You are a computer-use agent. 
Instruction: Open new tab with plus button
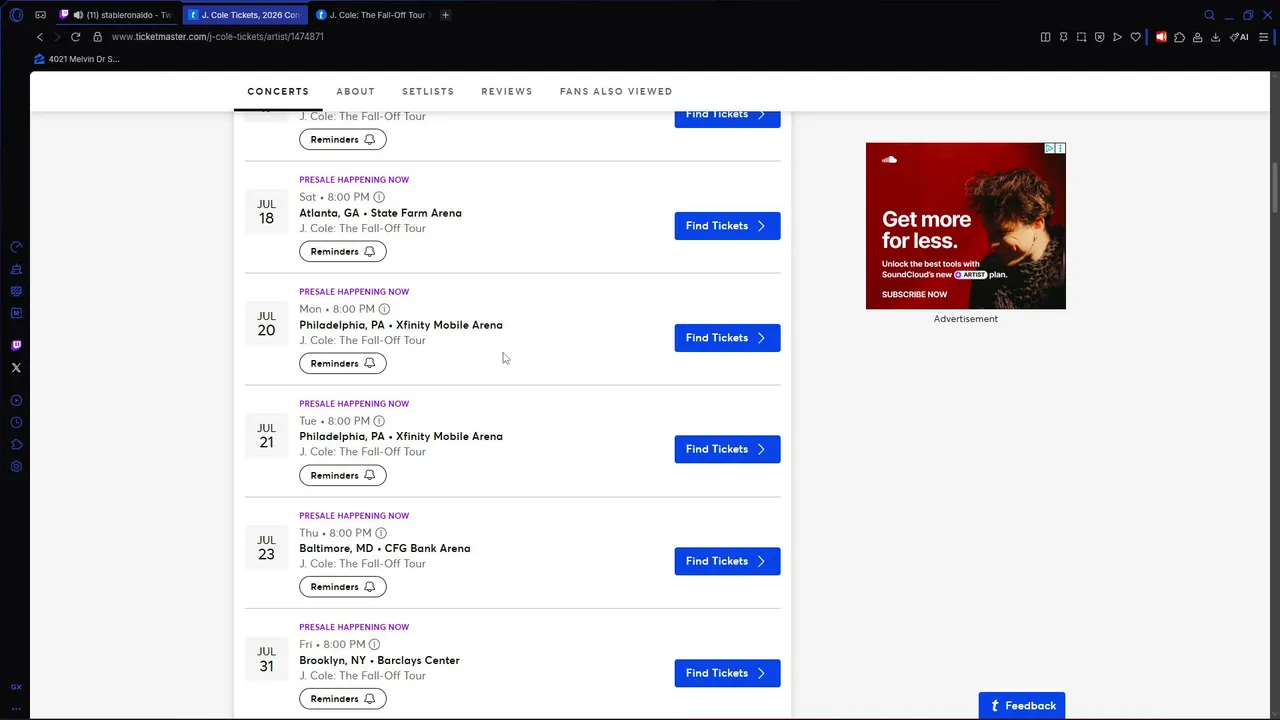(445, 15)
